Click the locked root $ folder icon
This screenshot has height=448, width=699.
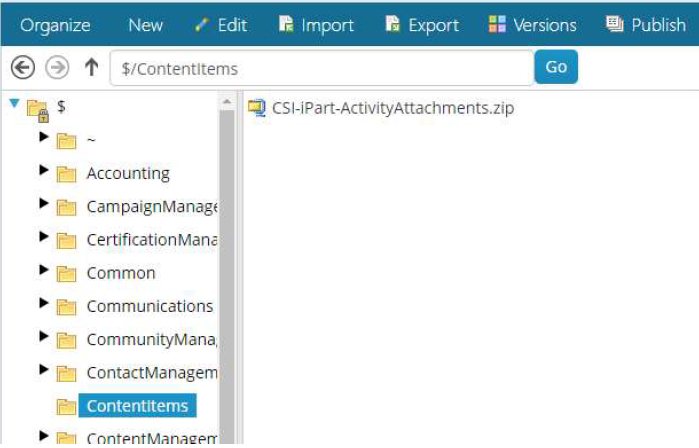pyautogui.click(x=37, y=108)
